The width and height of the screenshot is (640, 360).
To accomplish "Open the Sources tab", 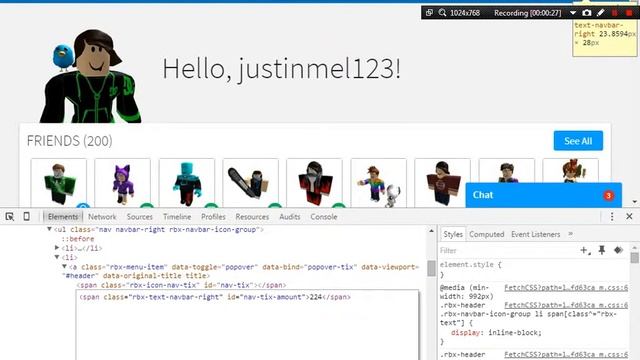I will (x=140, y=217).
